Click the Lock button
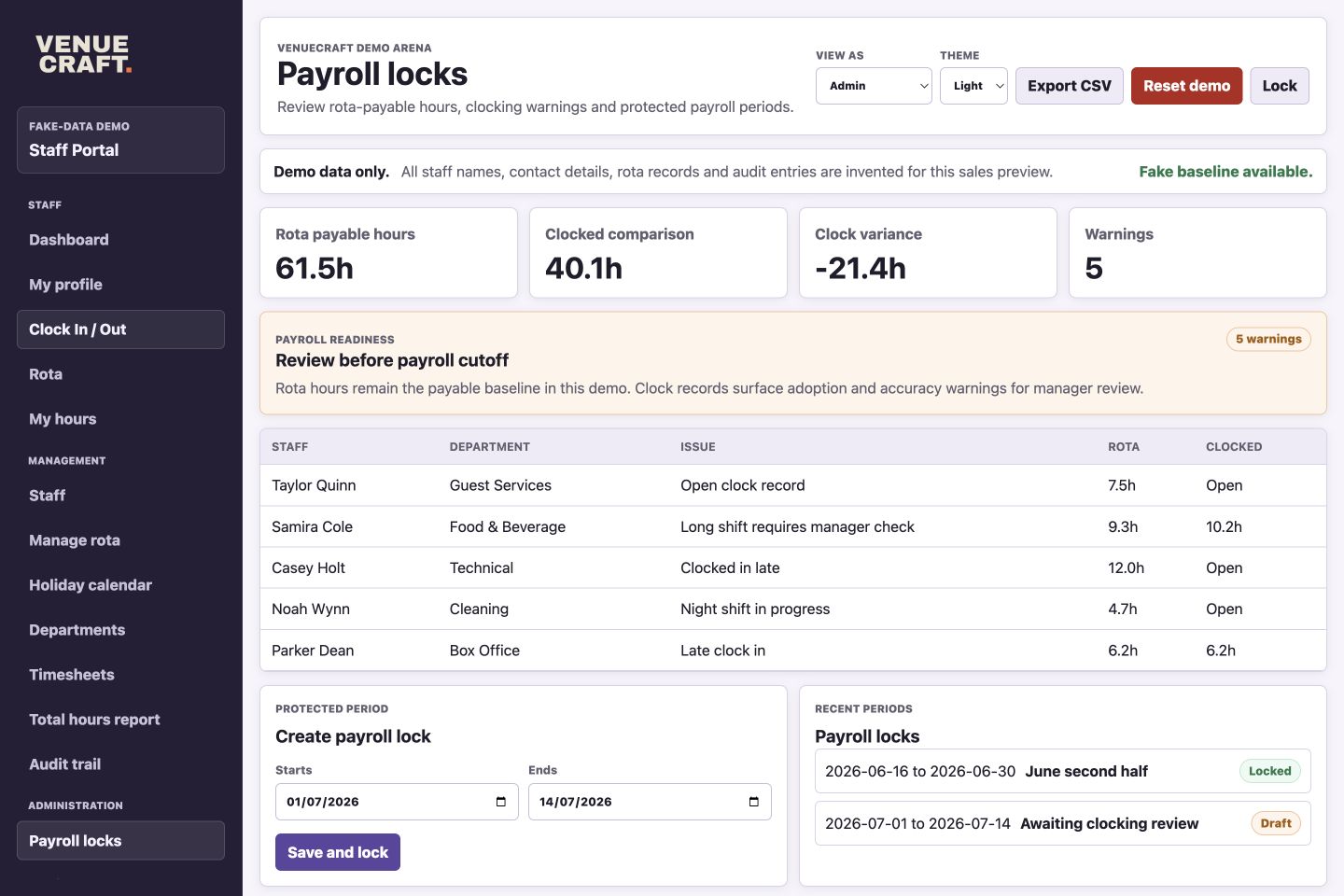The width and height of the screenshot is (1344, 896). [1280, 86]
